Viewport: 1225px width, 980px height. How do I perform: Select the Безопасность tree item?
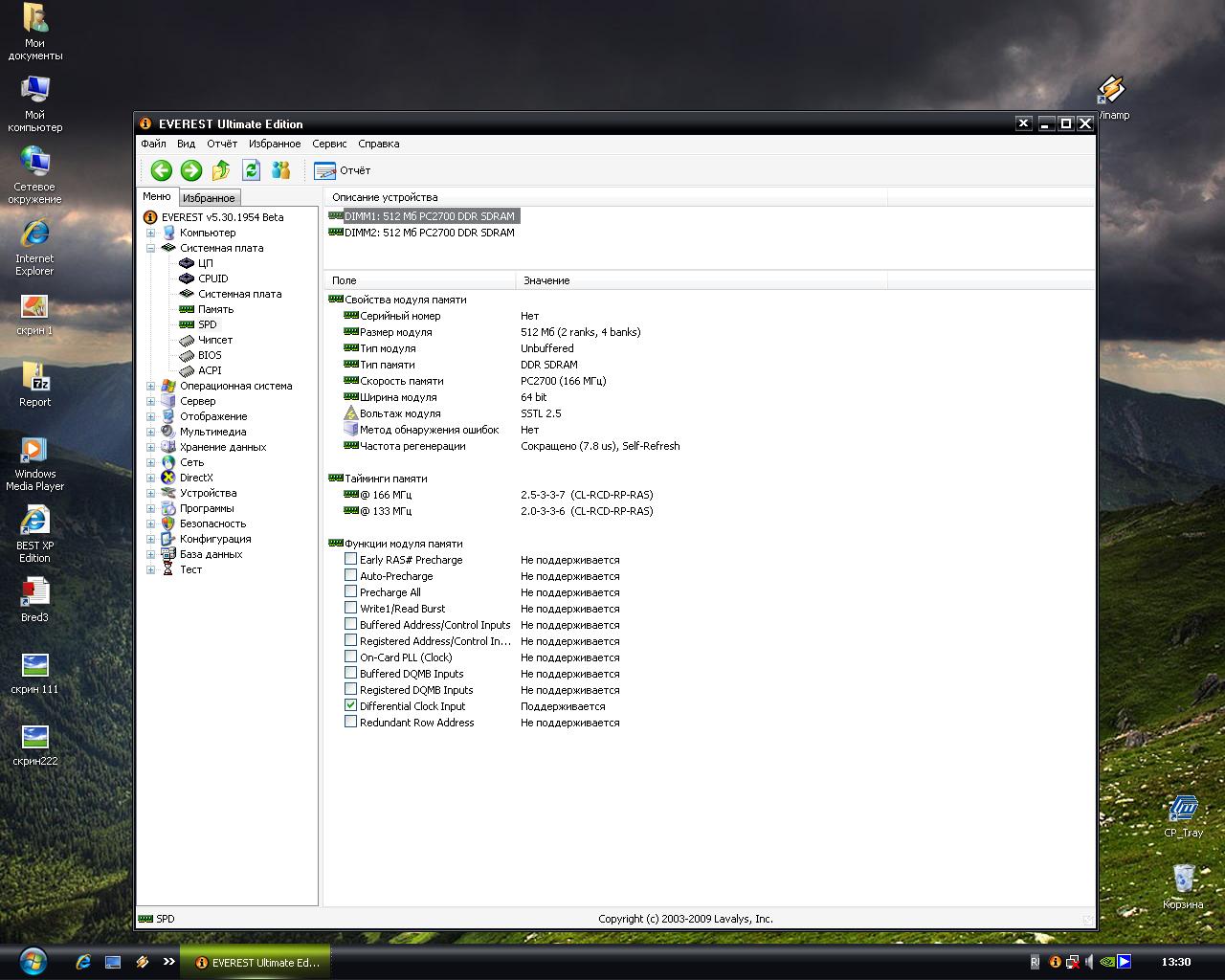click(212, 523)
